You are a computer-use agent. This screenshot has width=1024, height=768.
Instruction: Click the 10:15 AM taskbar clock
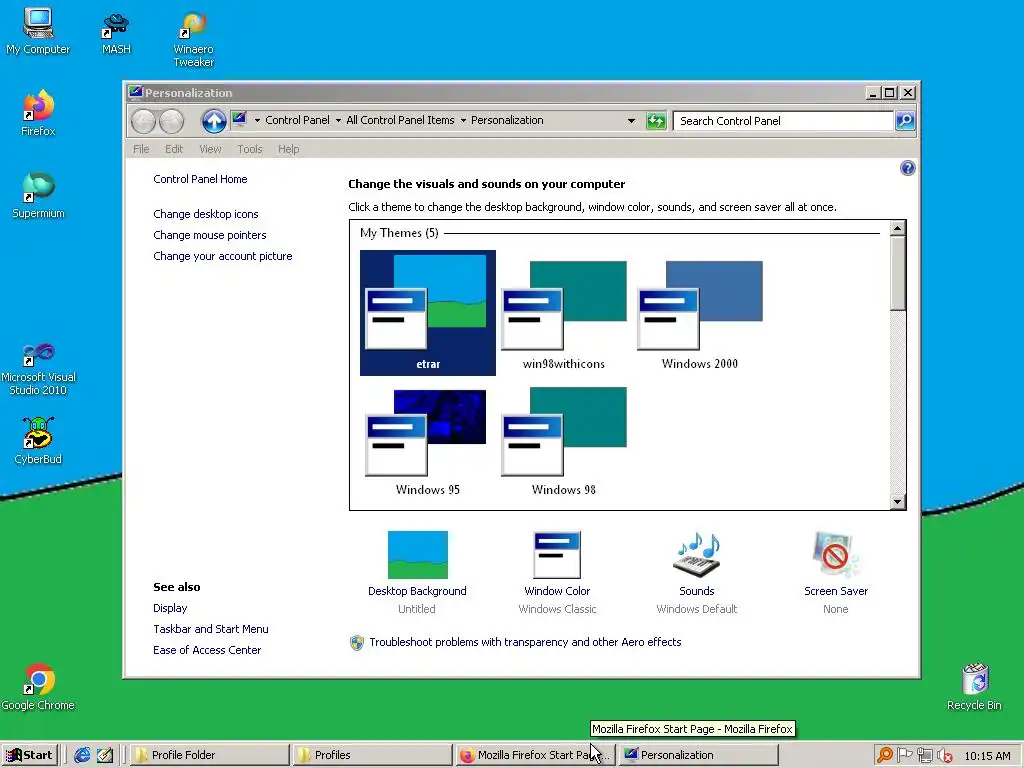tap(987, 756)
